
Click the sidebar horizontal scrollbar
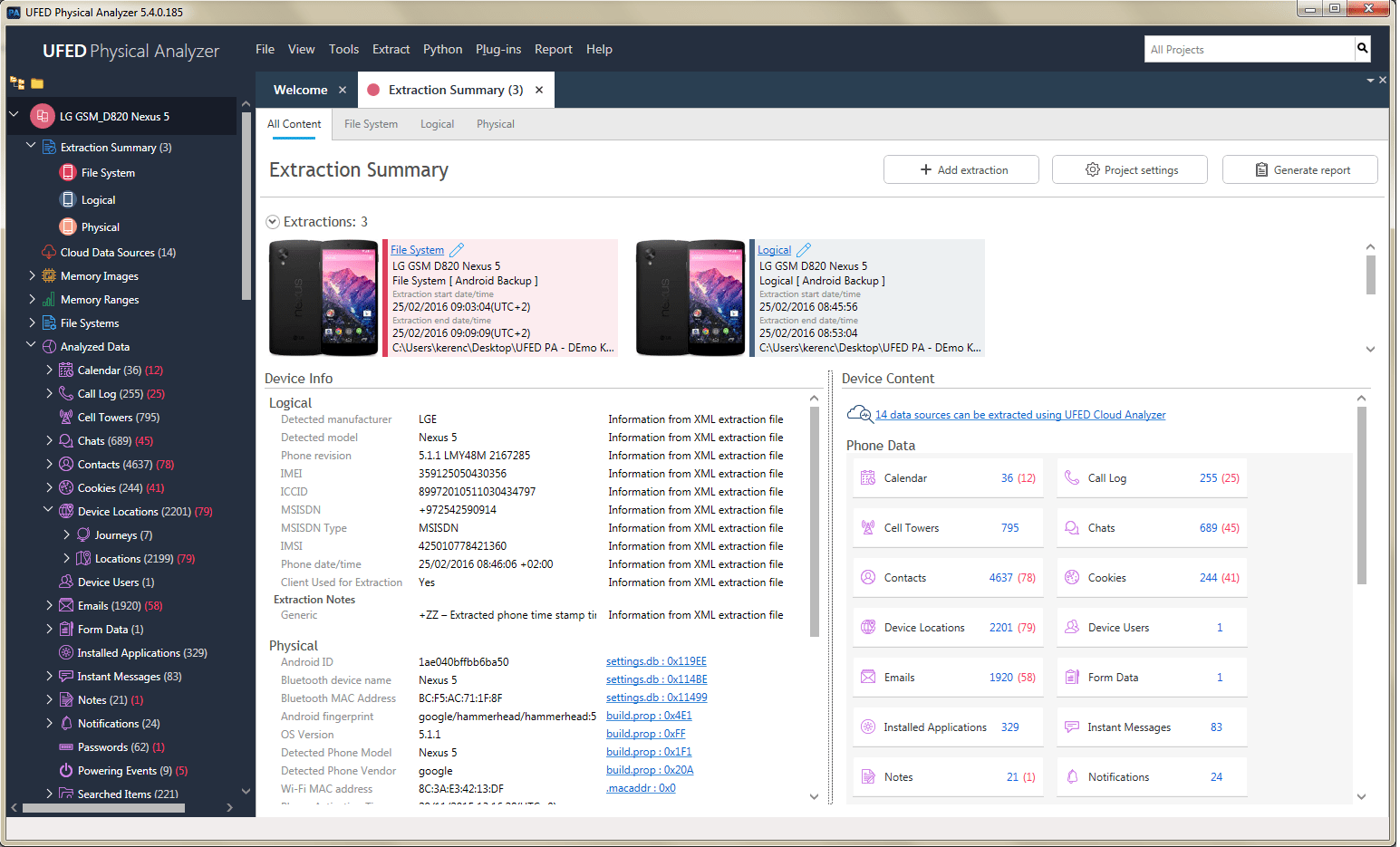(x=103, y=807)
